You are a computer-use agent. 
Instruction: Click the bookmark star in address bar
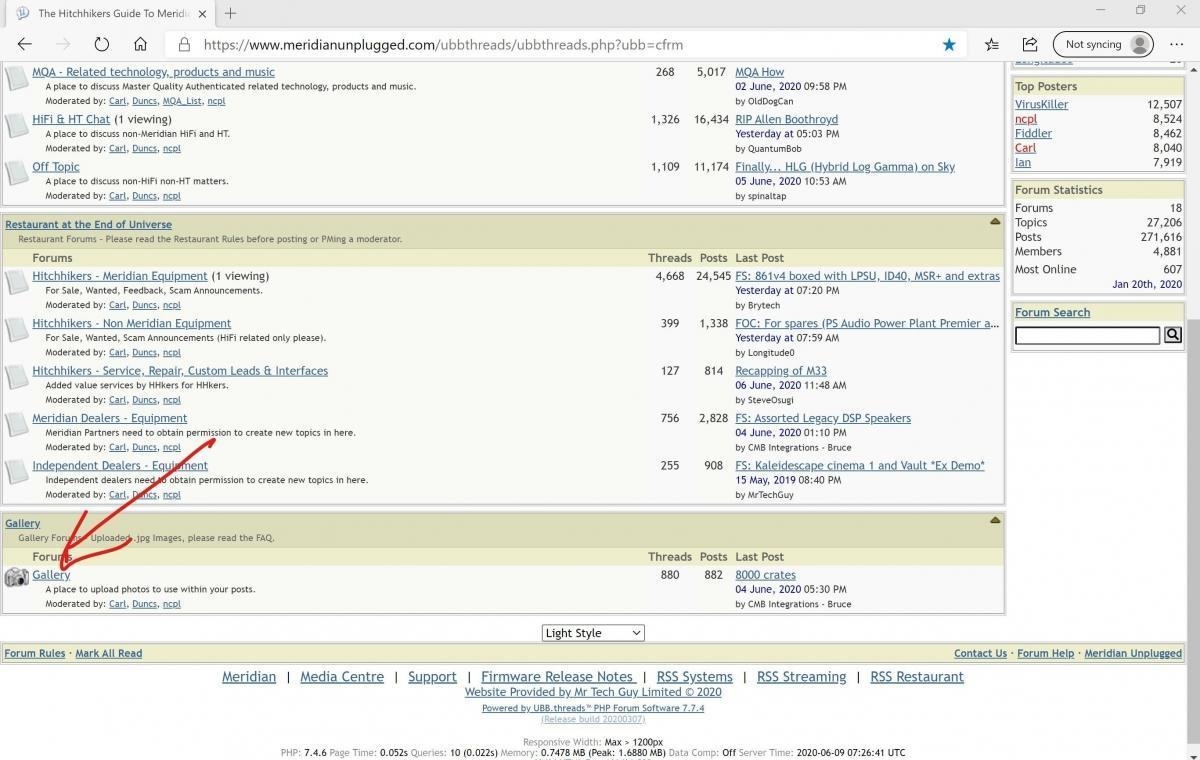coord(949,44)
